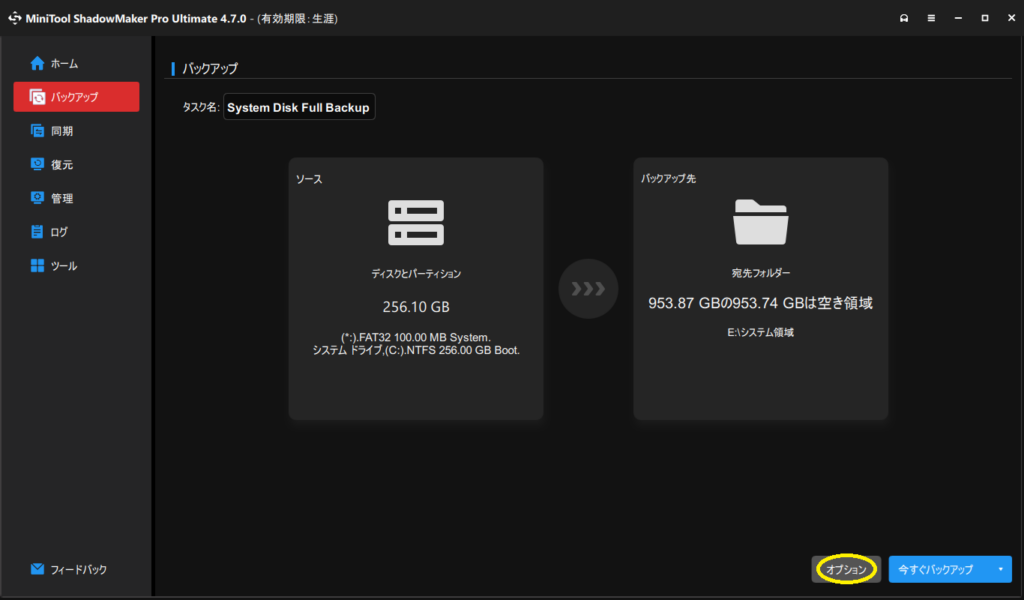The width and height of the screenshot is (1024, 600).
Task: Click the headset support icon in title bar
Action: coord(904,18)
